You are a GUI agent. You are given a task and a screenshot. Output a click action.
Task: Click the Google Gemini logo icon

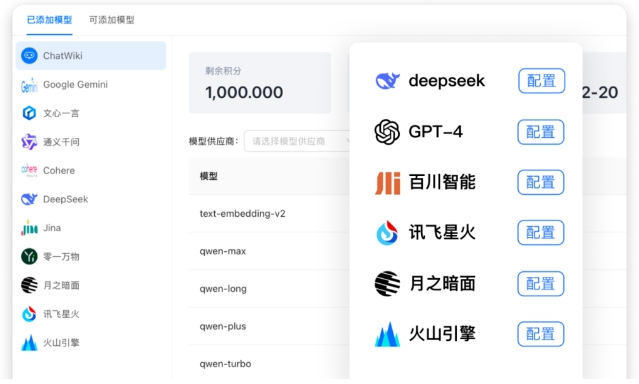pyautogui.click(x=29, y=85)
